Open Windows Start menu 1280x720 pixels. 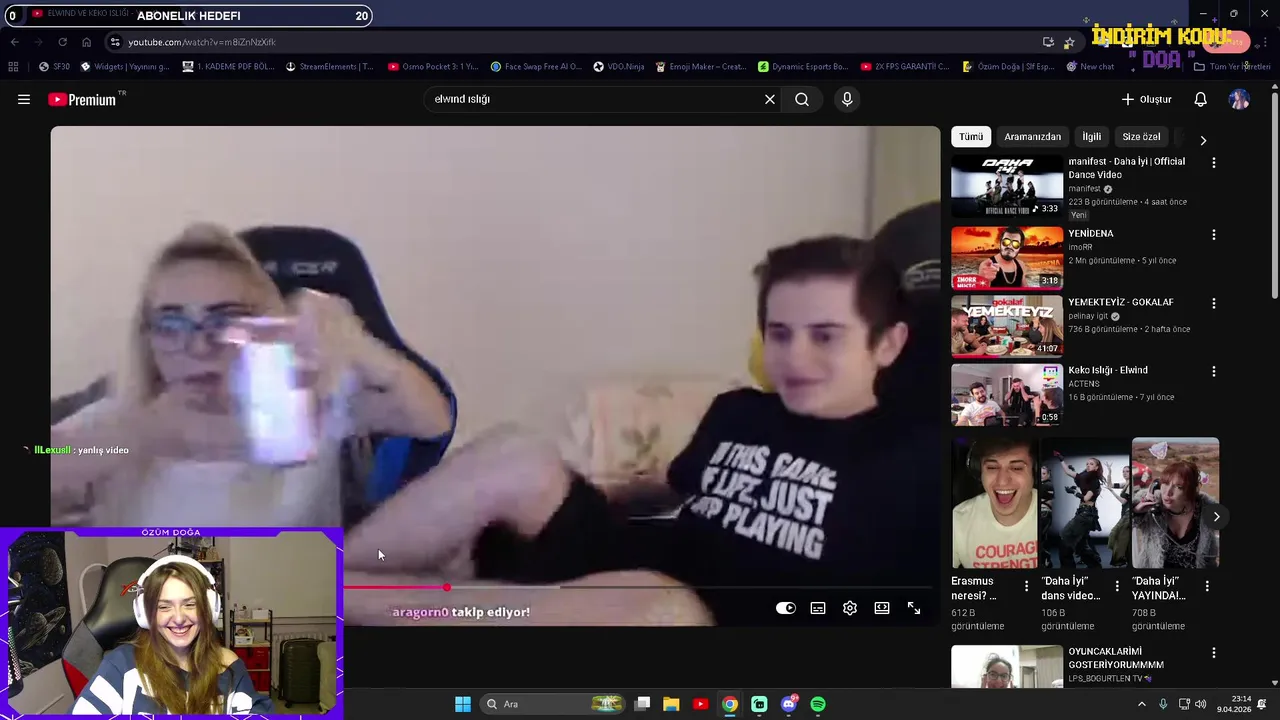tap(463, 704)
